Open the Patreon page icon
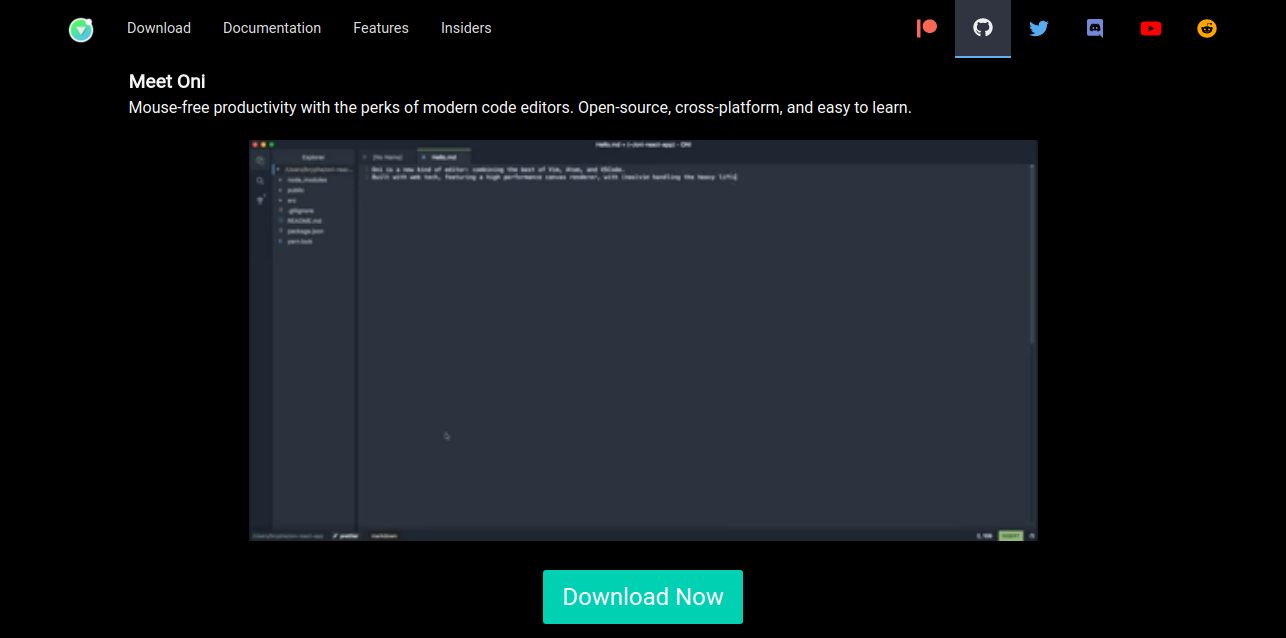 927,28
